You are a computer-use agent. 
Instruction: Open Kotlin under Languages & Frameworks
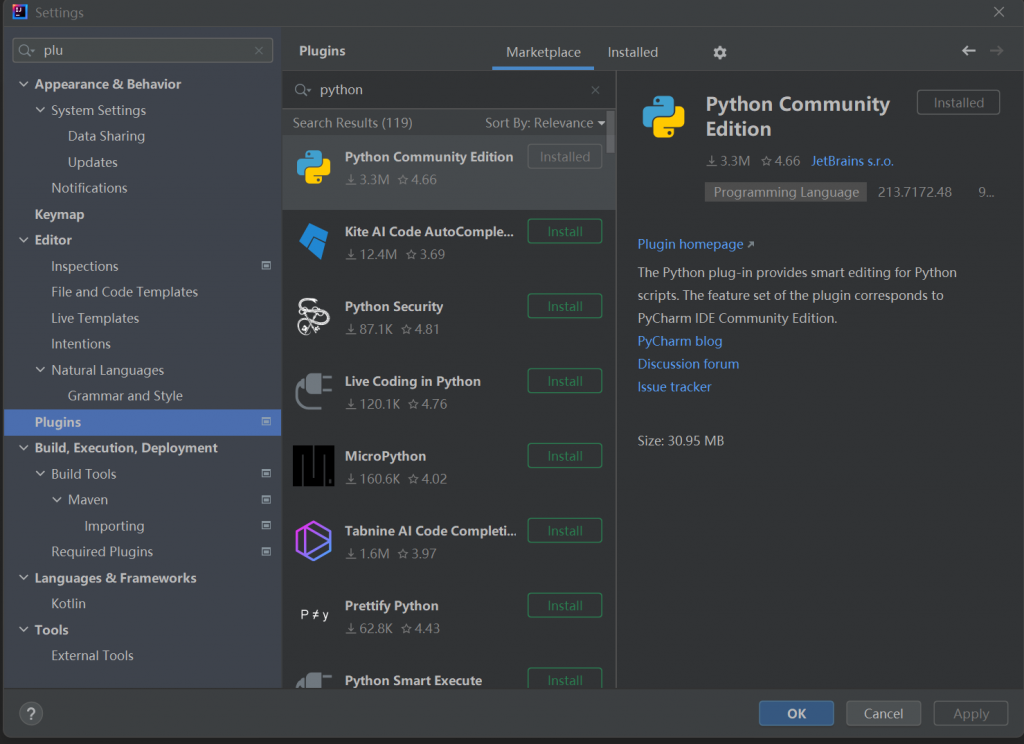[69, 604]
